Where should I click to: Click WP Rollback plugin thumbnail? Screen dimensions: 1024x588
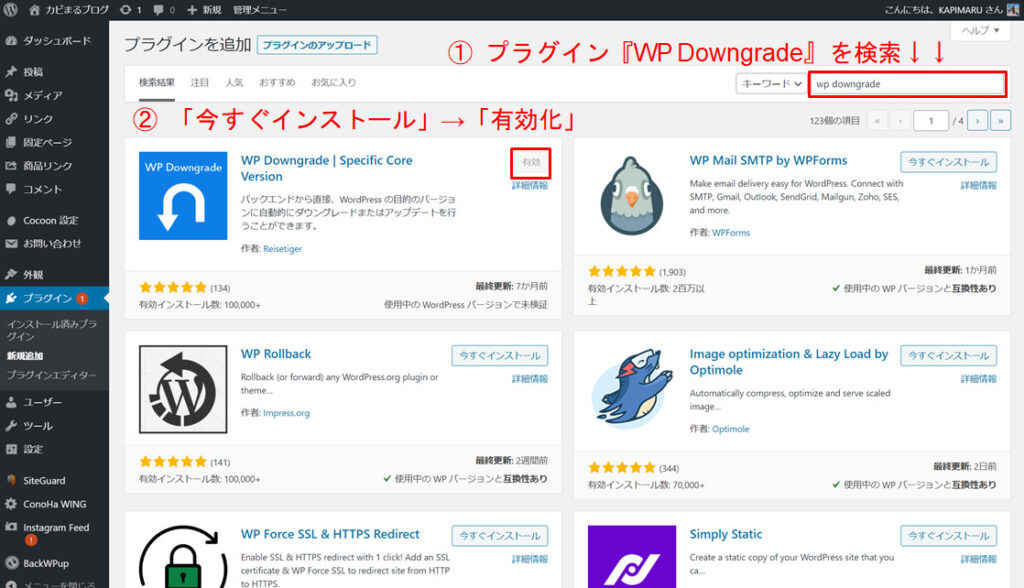pos(183,389)
